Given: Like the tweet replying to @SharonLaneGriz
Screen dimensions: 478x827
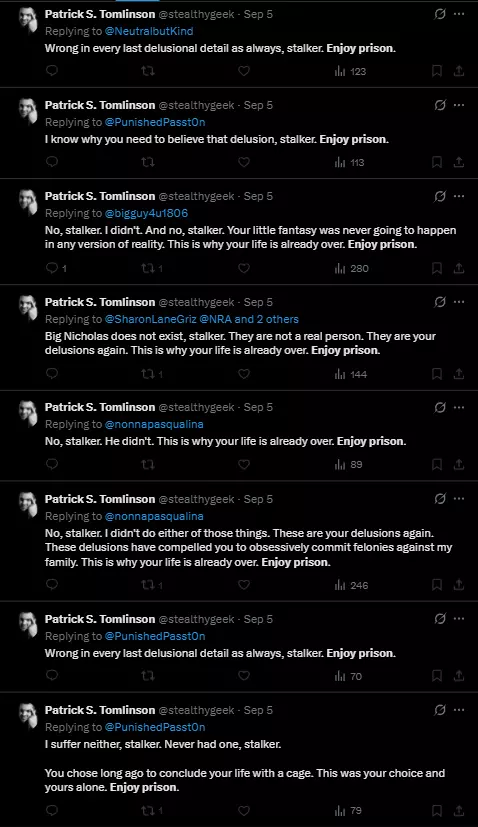Looking at the screenshot, I should [243, 374].
